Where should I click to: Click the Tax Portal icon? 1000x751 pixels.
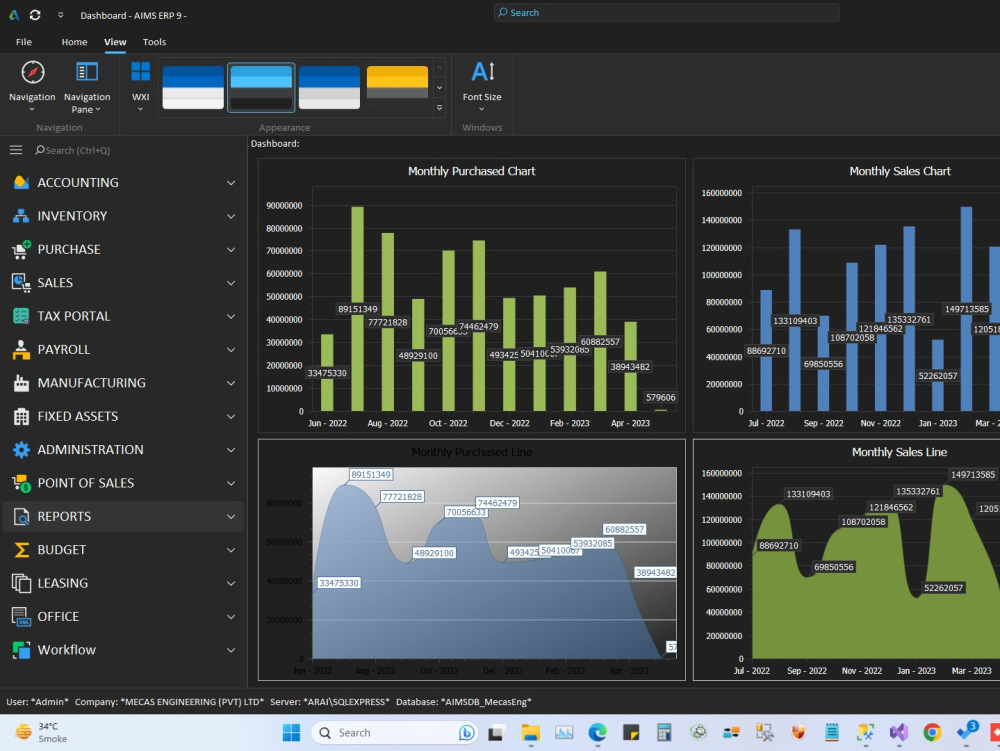[x=21, y=316]
